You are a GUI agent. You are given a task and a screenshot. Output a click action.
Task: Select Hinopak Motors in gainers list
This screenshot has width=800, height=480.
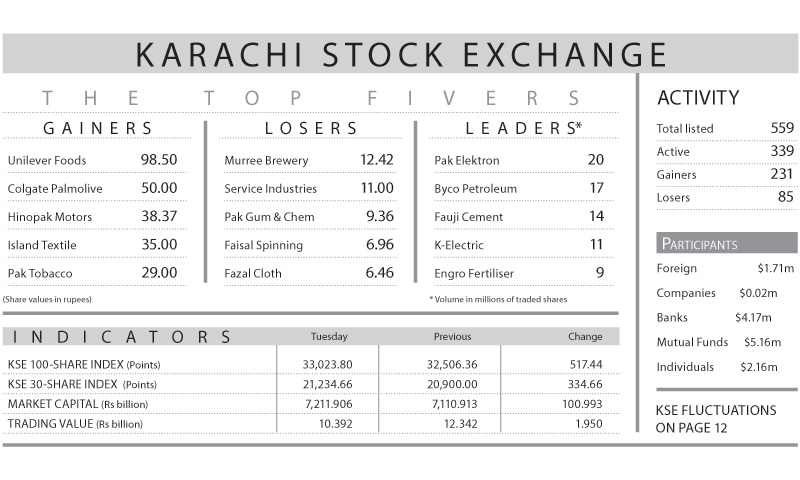click(x=50, y=216)
